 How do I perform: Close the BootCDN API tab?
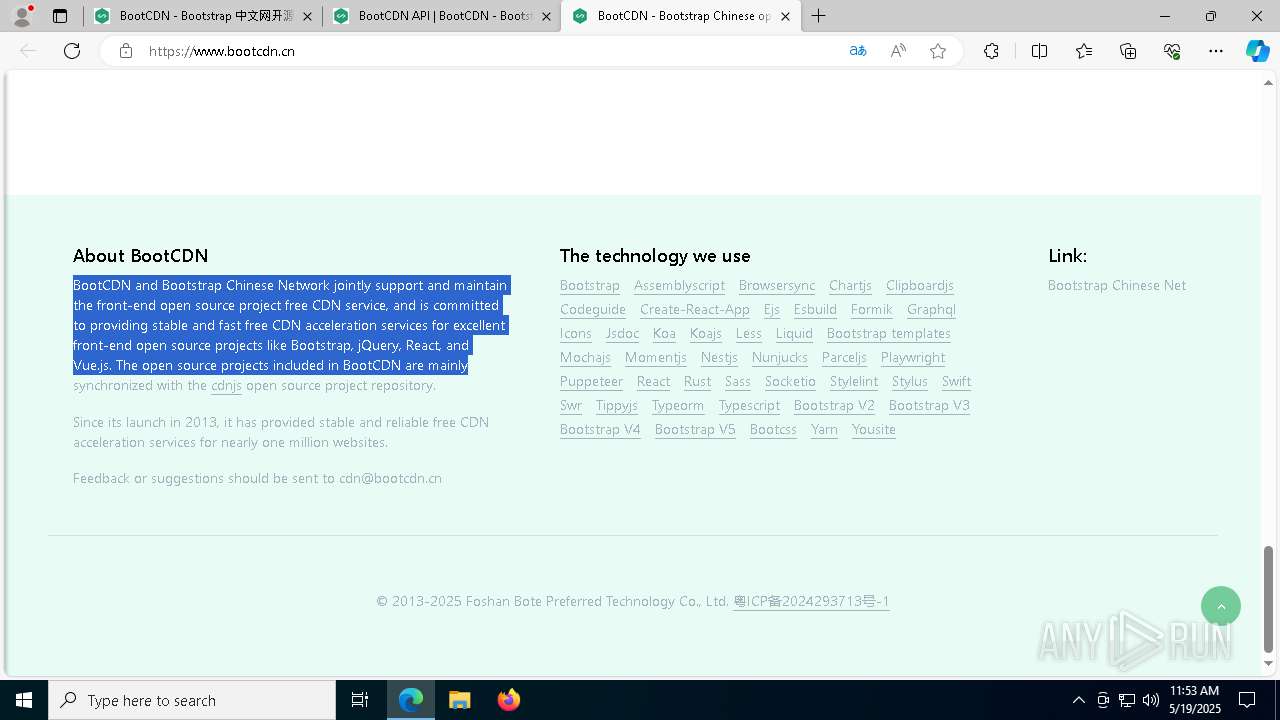pyautogui.click(x=546, y=16)
